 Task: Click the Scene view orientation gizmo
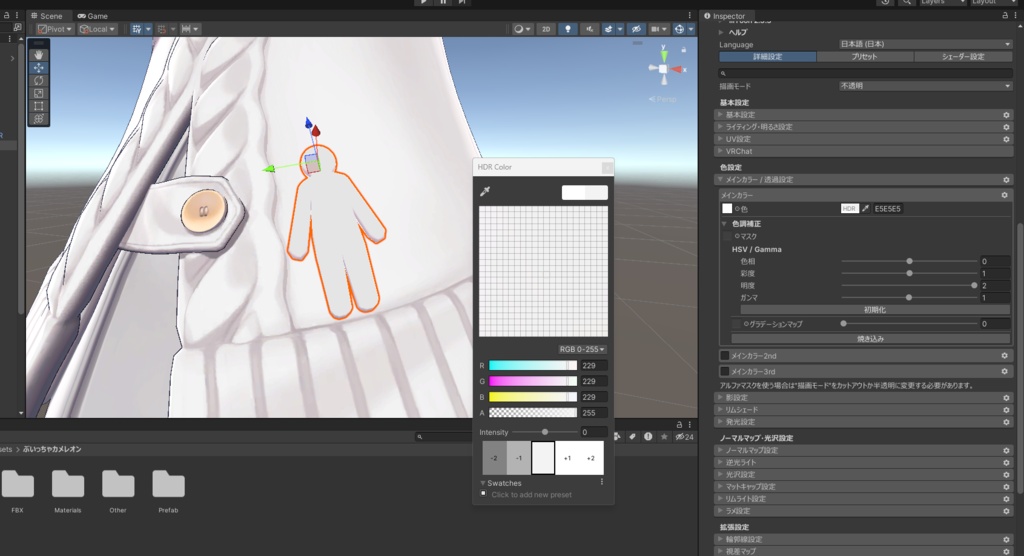point(664,69)
